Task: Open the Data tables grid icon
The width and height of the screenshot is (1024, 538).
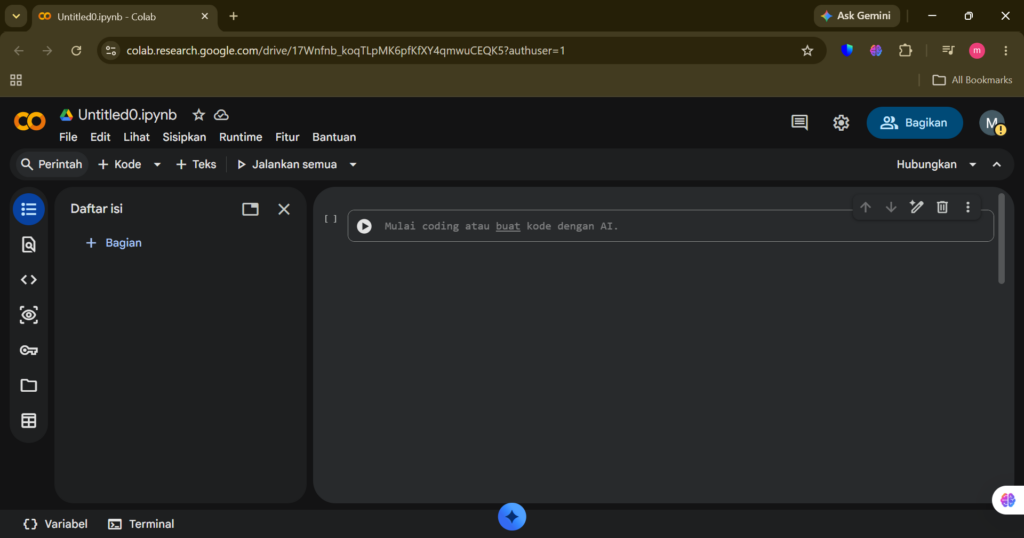Action: [x=29, y=420]
